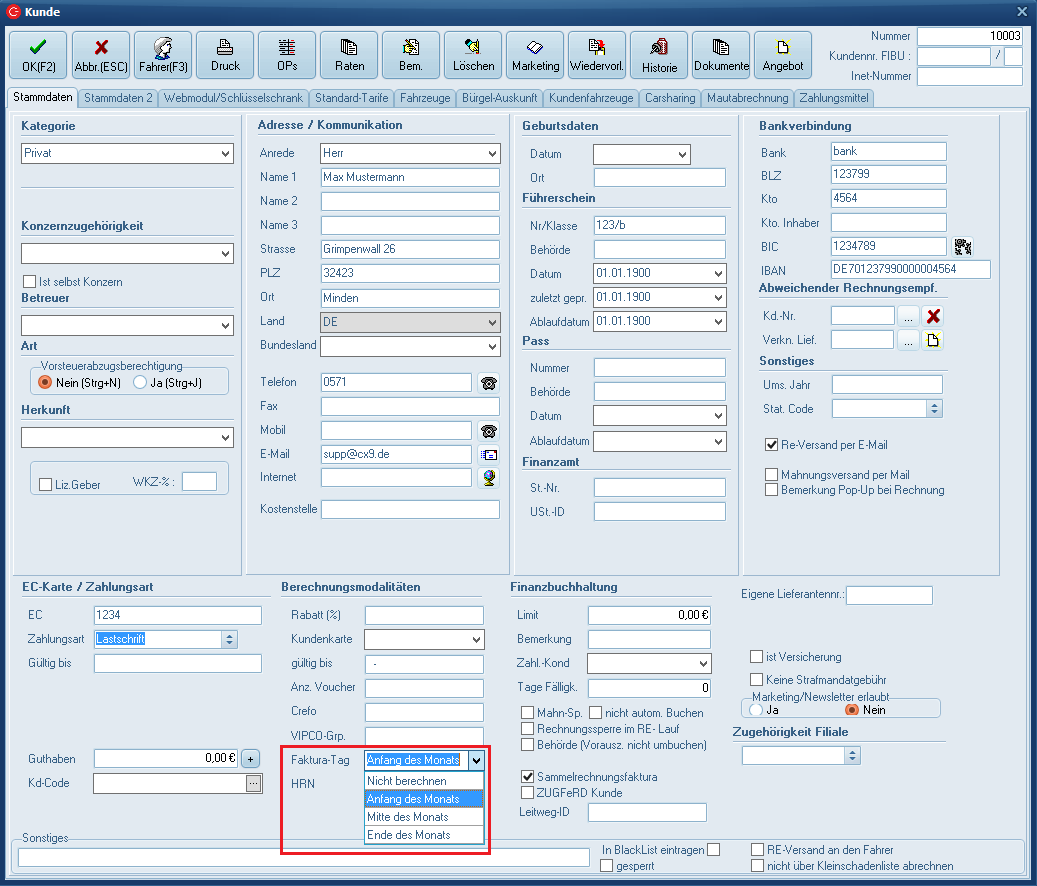Click the globe icon next to Internet field
Image resolution: width=1037 pixels, height=886 pixels.
coord(488,478)
